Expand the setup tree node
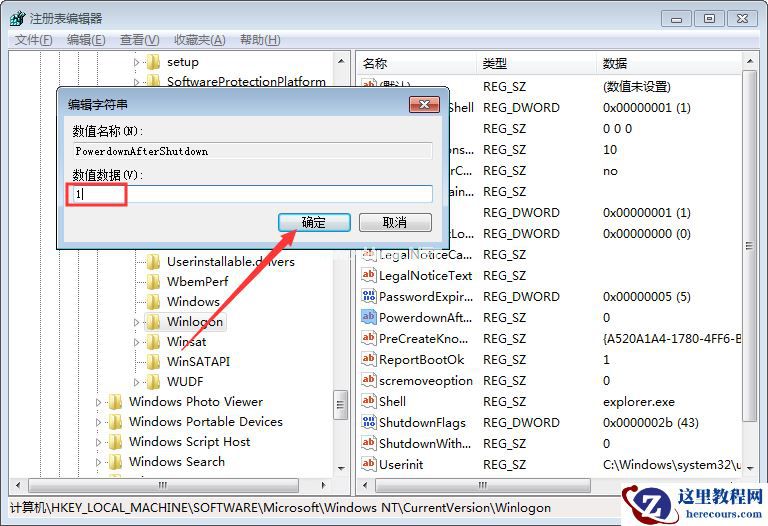 (x=137, y=62)
